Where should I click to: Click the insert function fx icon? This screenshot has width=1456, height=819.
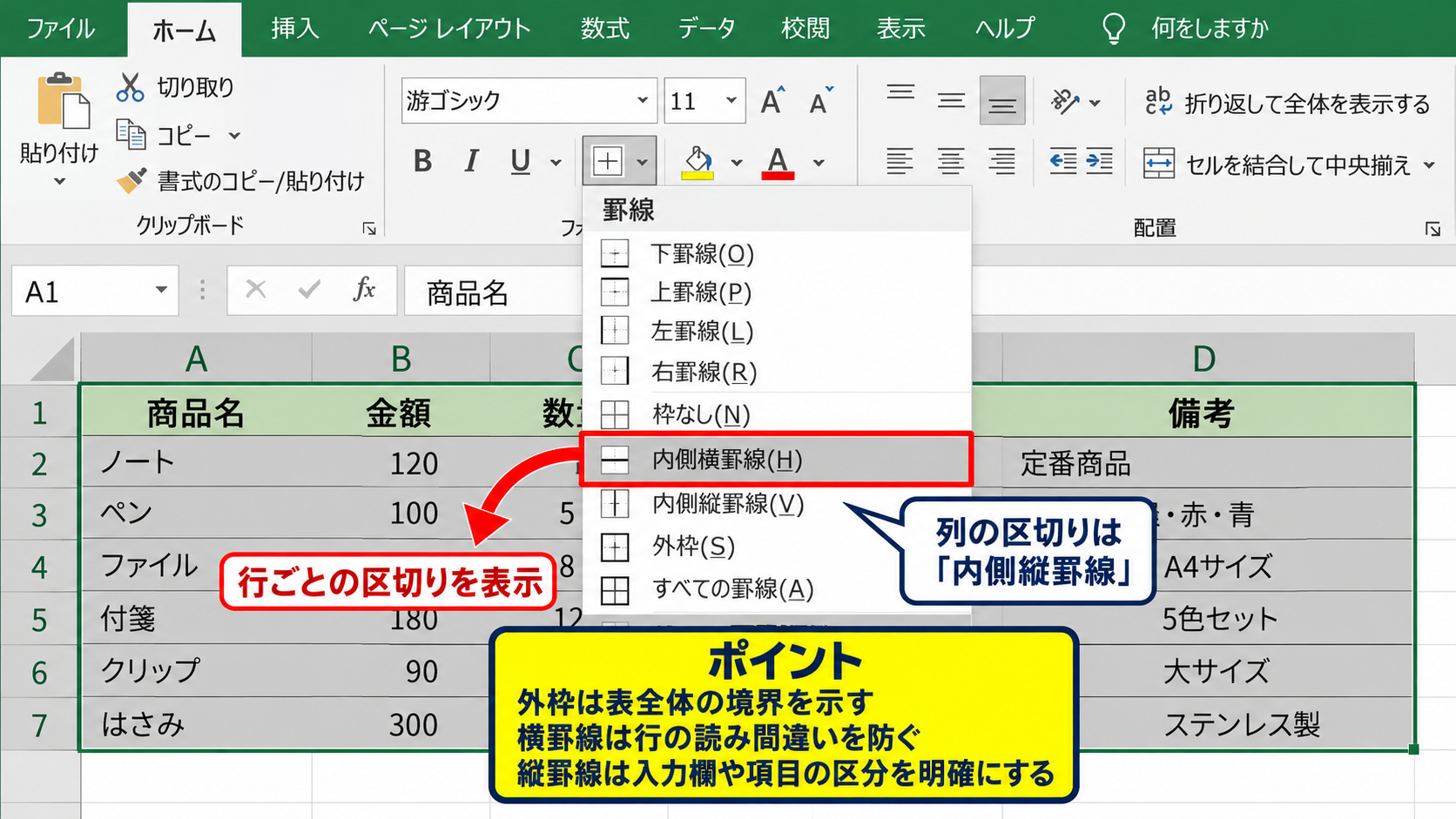click(x=364, y=290)
